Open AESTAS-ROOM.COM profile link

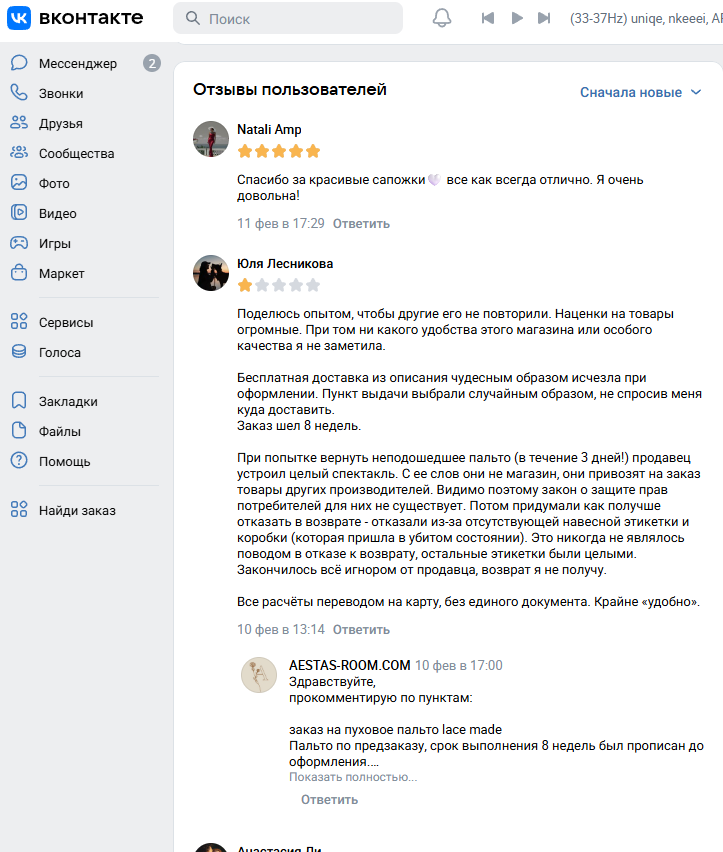coord(349,665)
